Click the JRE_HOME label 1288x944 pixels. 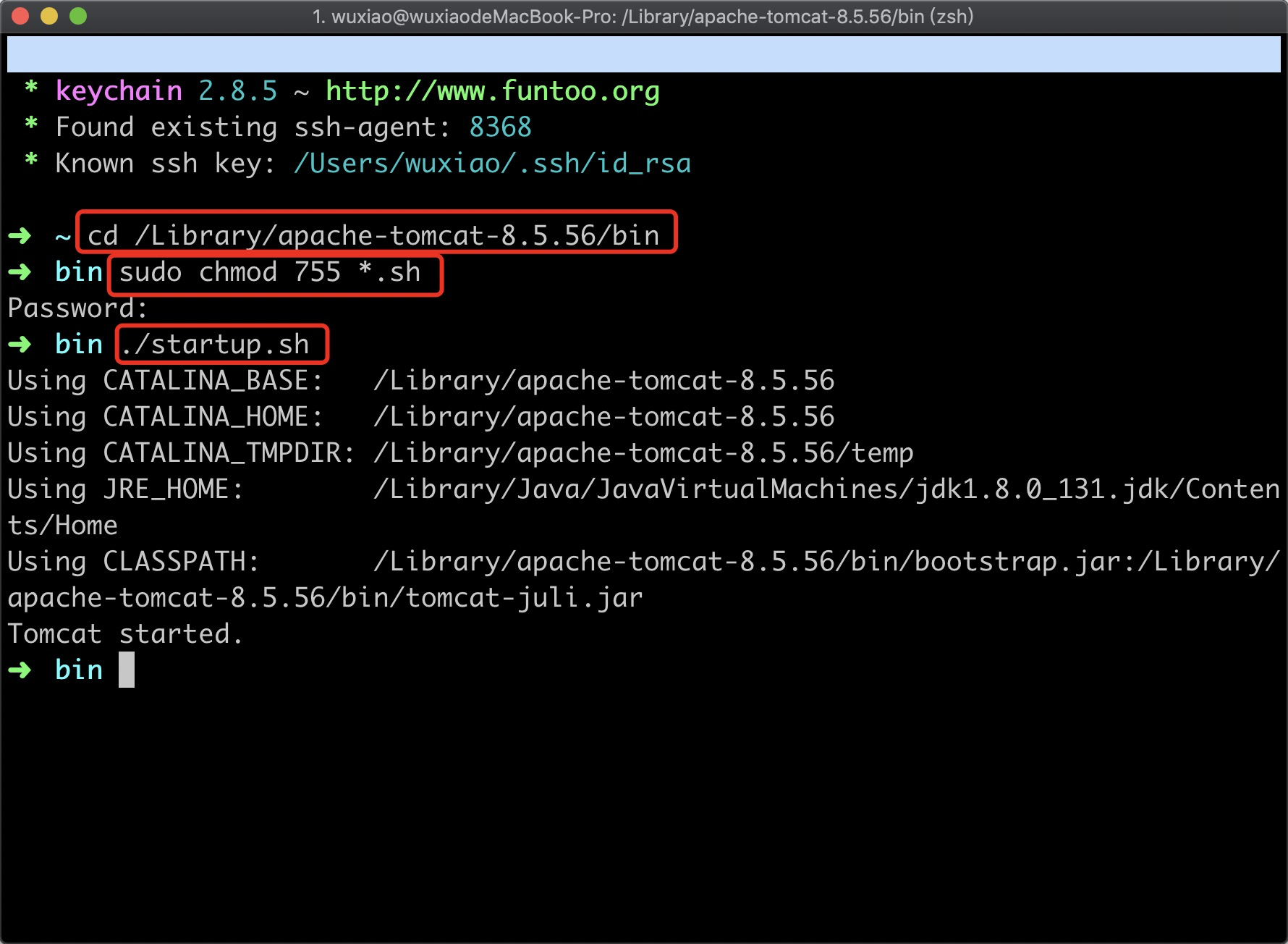[x=173, y=489]
